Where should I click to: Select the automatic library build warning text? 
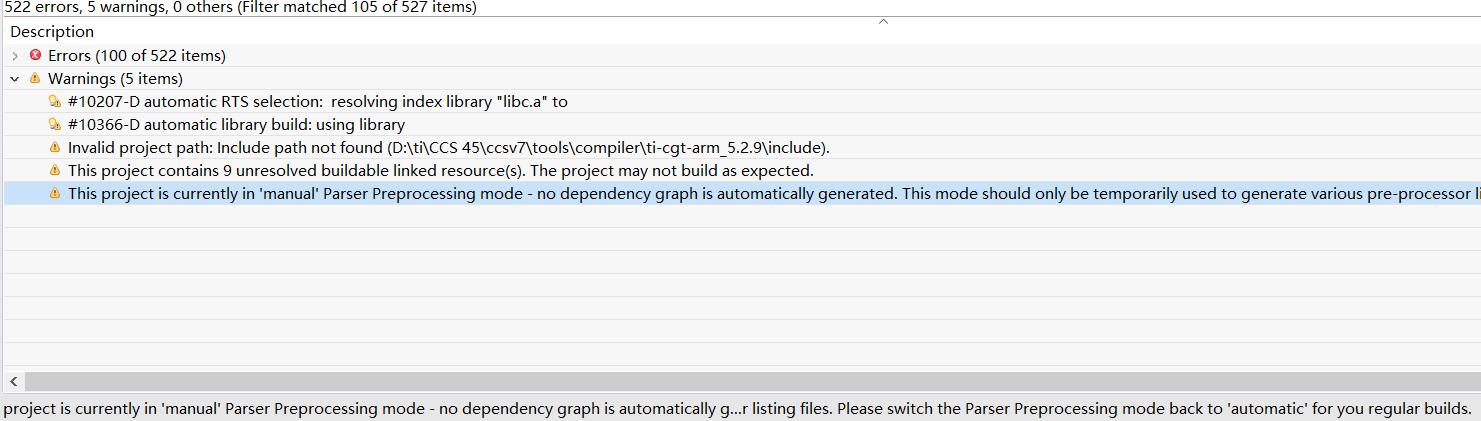pos(236,124)
